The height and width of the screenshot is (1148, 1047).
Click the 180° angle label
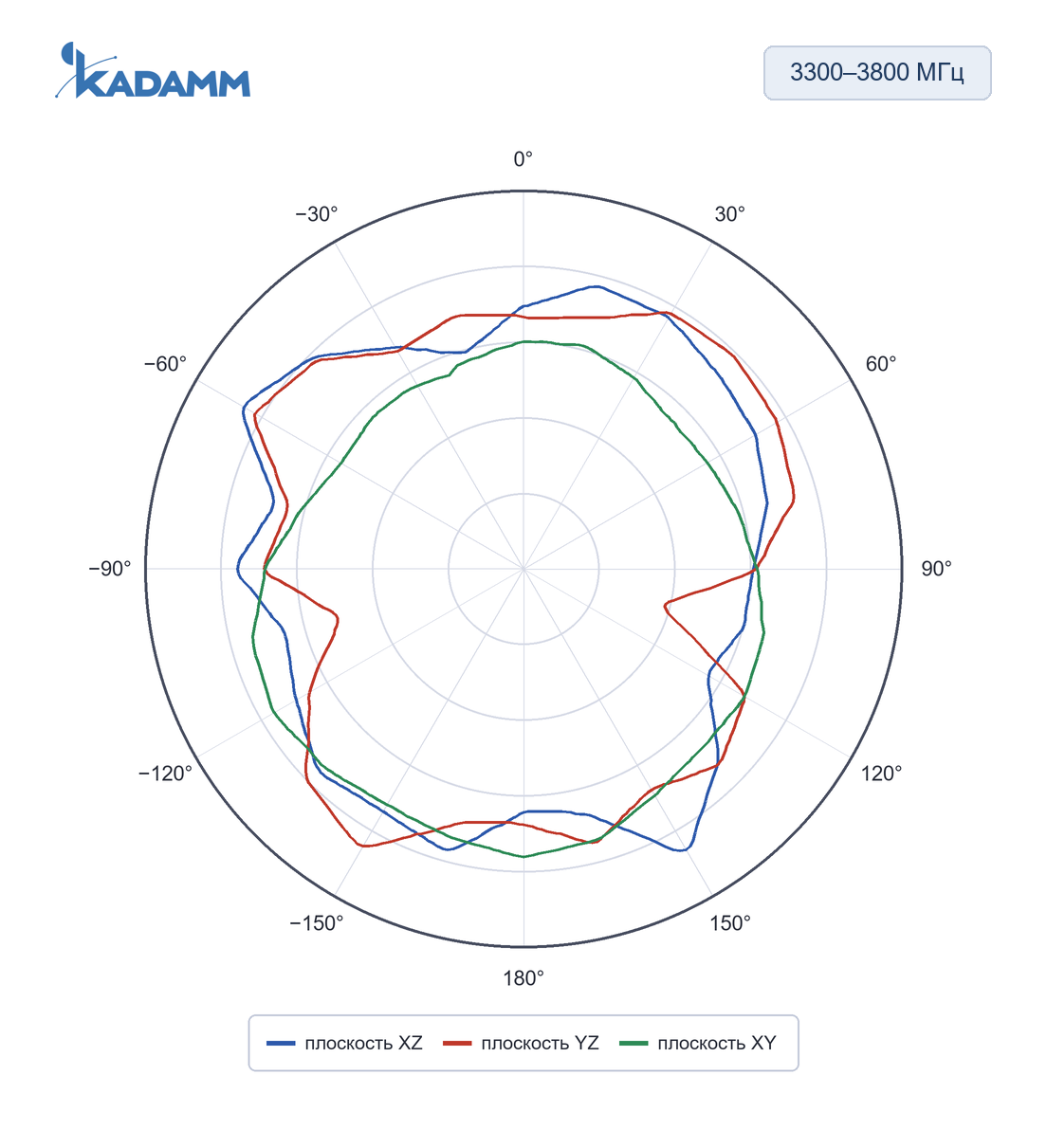[x=523, y=978]
